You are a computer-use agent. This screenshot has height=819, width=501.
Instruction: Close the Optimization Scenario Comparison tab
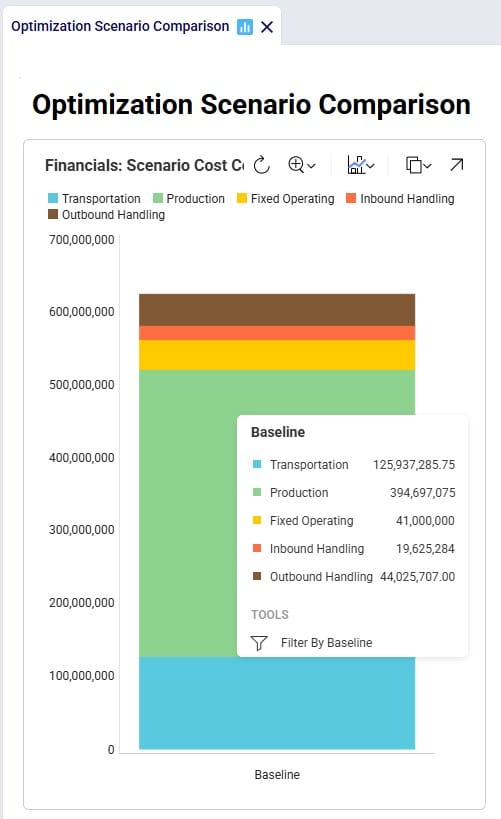click(x=267, y=27)
